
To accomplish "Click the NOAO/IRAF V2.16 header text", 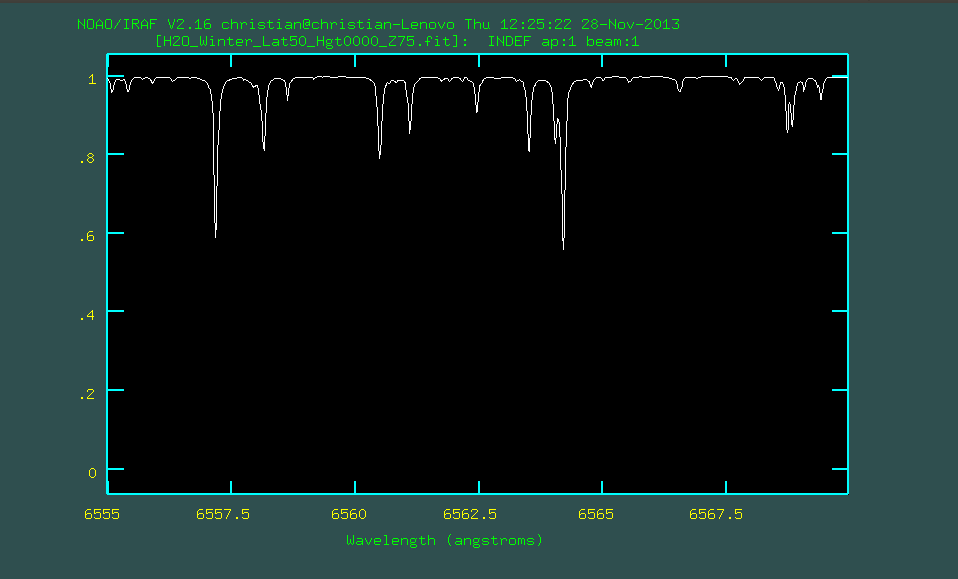I will (146, 24).
